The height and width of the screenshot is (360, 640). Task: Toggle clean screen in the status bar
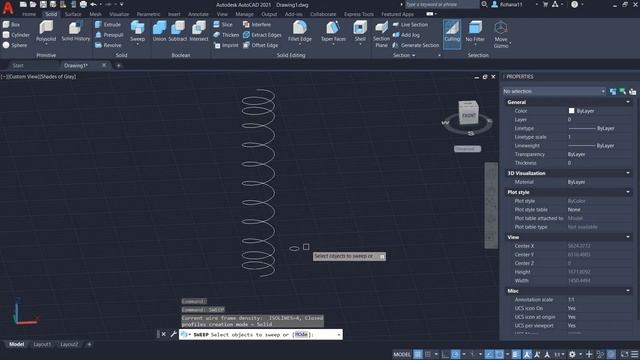click(x=625, y=354)
